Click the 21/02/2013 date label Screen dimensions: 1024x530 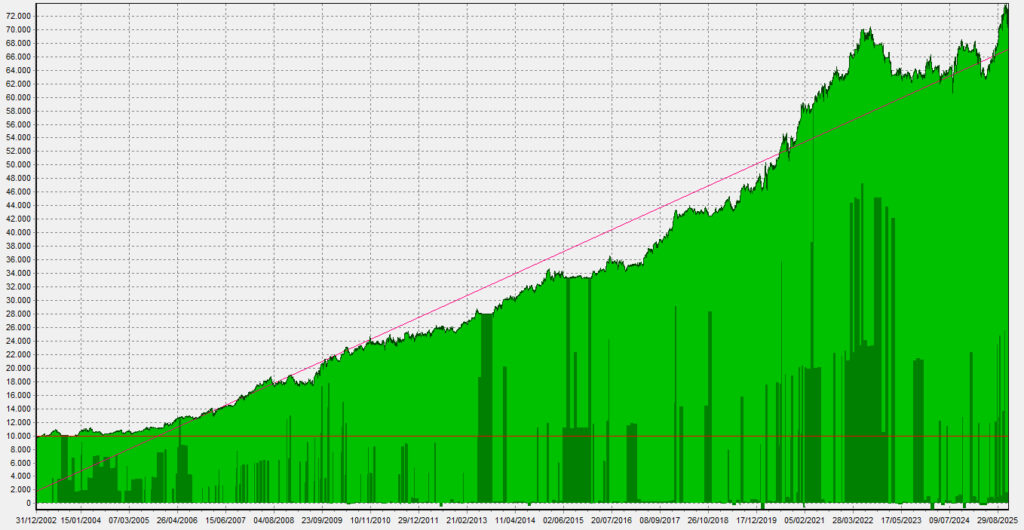click(467, 521)
